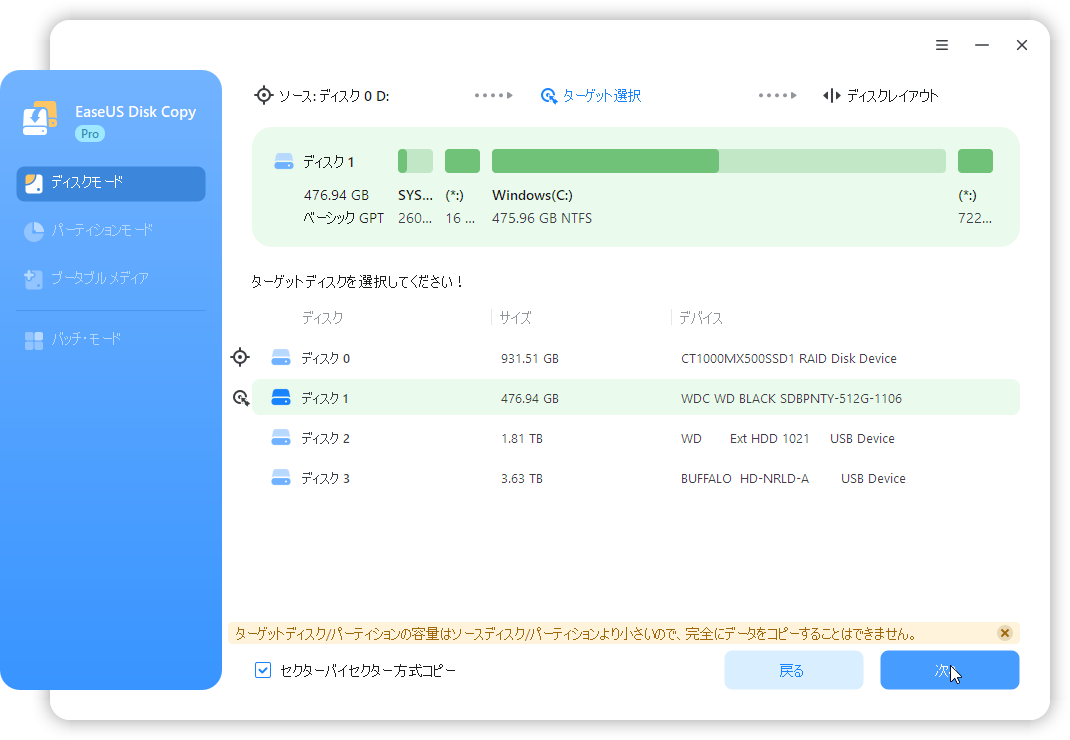Click the 16 ... partition bar
The width and height of the screenshot is (1070, 740).
[463, 161]
